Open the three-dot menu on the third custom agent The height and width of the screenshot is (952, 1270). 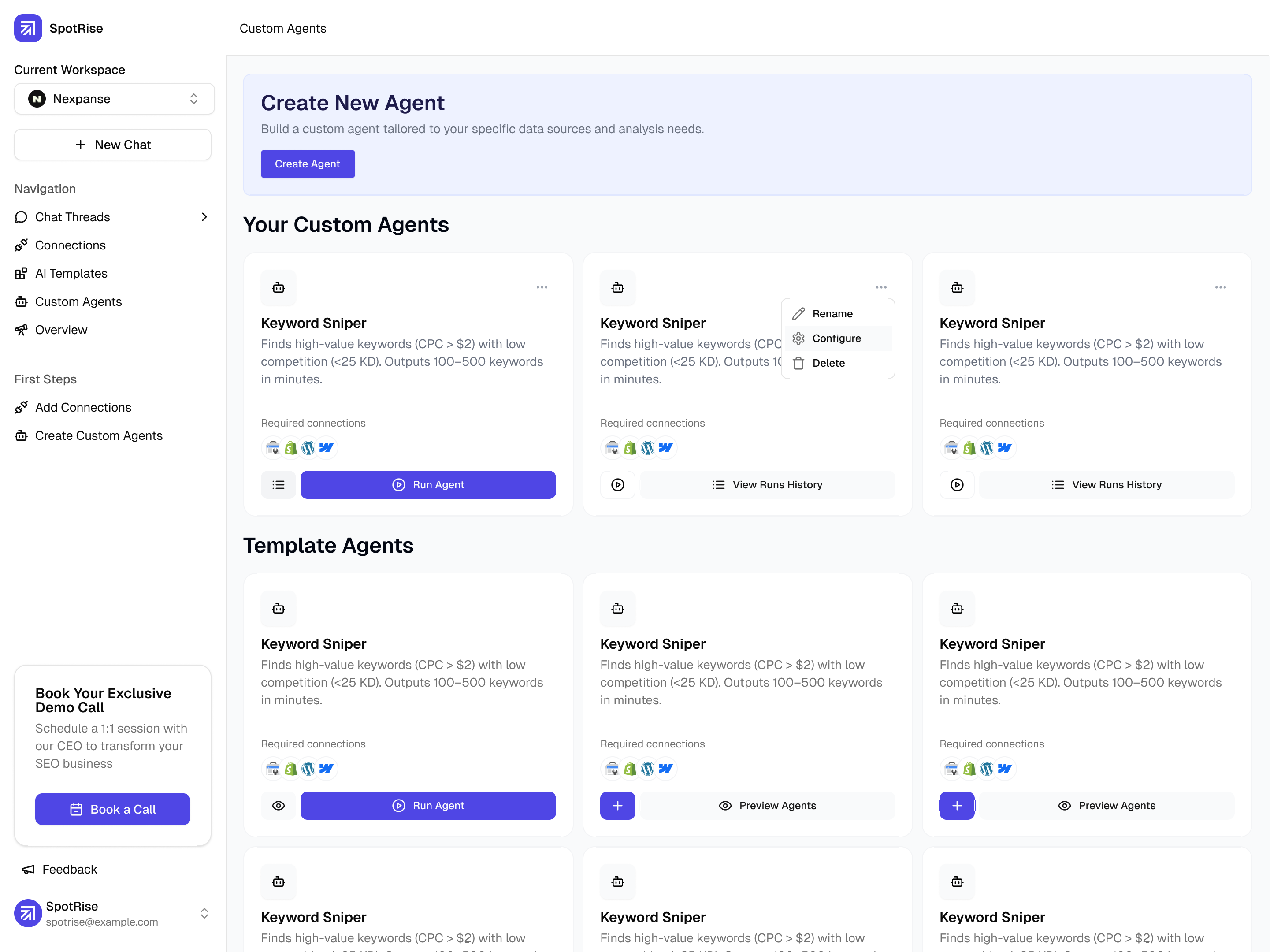coord(1220,287)
